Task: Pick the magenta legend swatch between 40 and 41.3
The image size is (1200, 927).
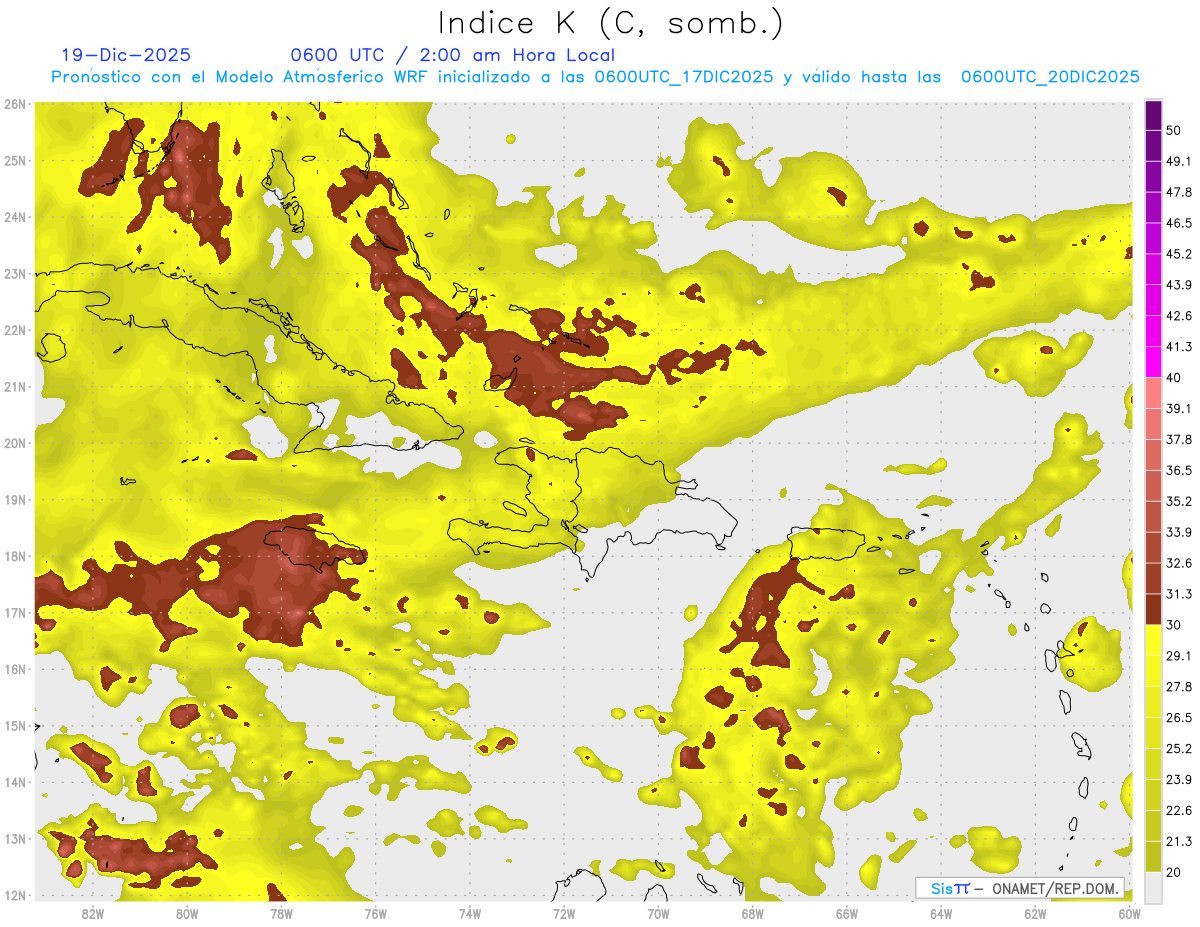Action: tap(1153, 362)
